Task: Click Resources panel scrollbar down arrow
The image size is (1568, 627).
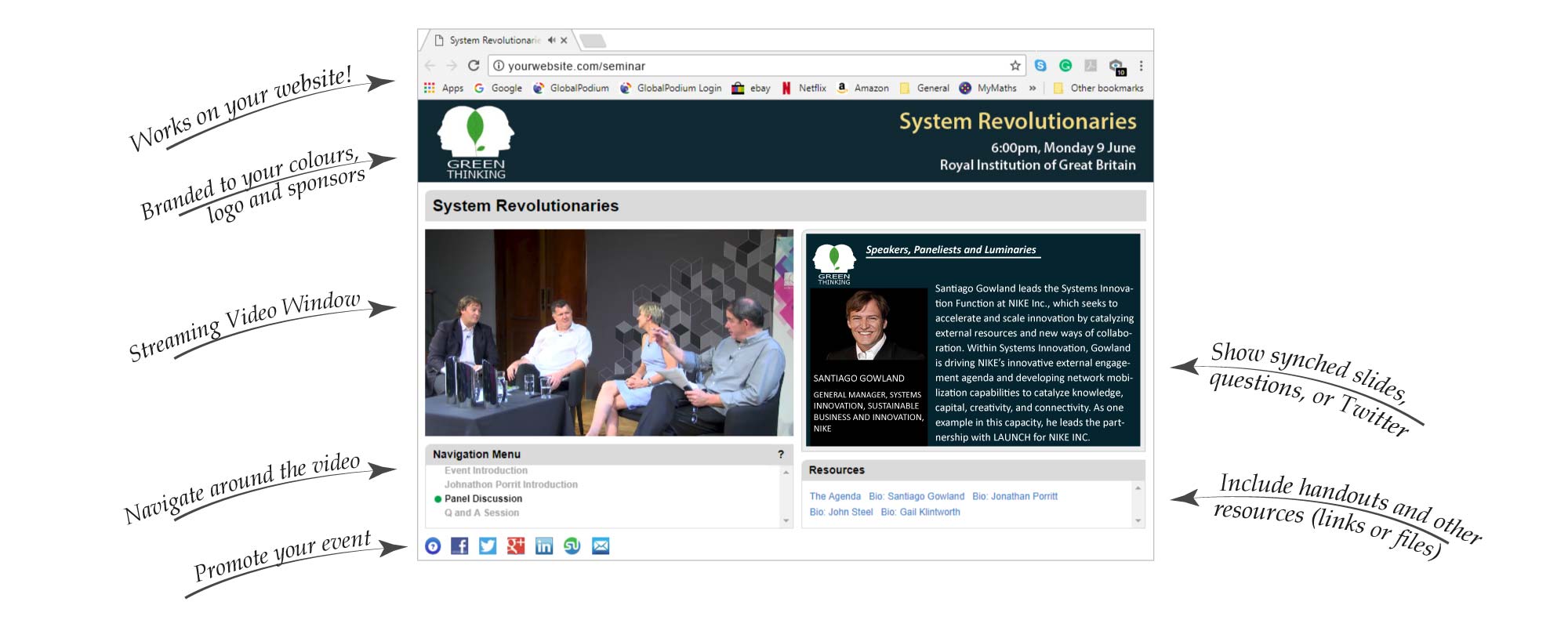Action: pos(1138,520)
